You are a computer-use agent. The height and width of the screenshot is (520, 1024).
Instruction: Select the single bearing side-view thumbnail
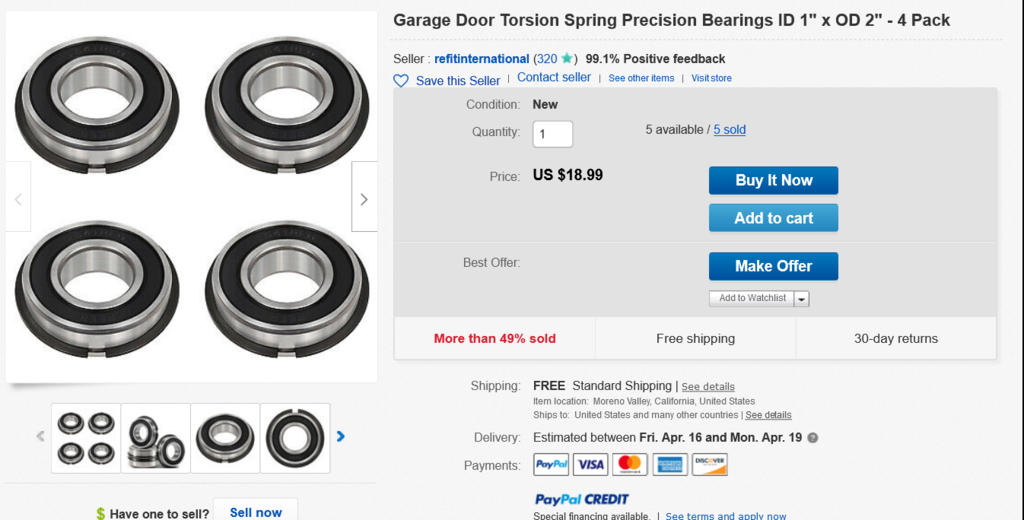click(225, 437)
